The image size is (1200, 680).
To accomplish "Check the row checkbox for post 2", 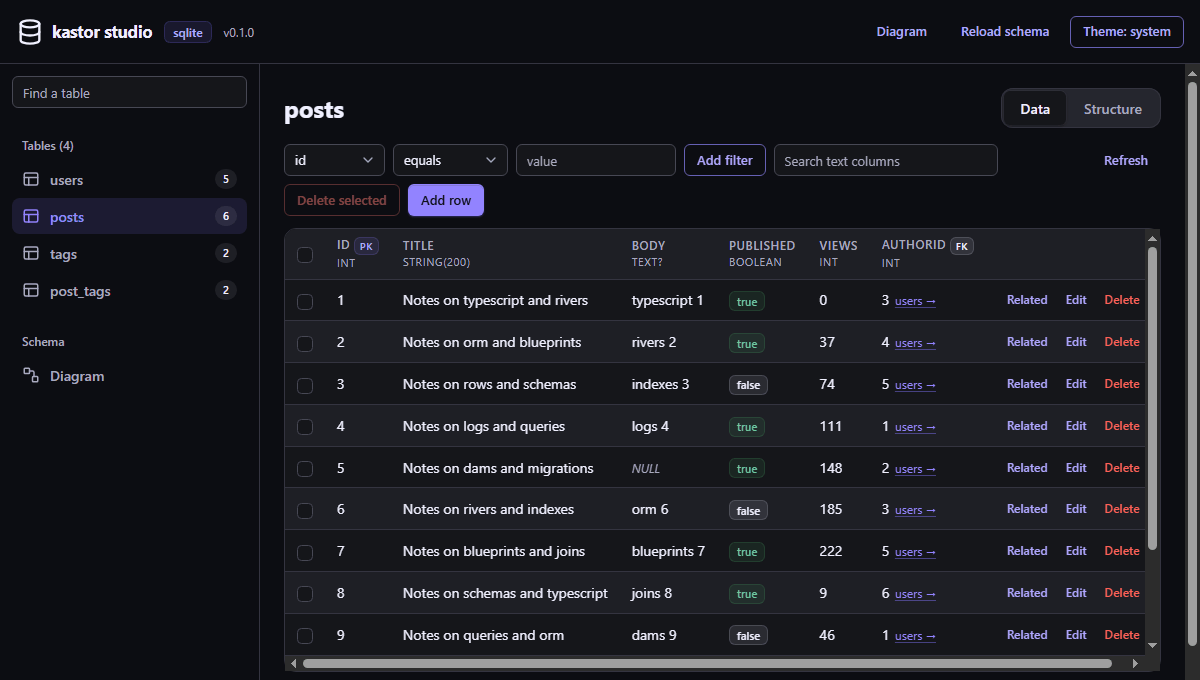I will [305, 343].
